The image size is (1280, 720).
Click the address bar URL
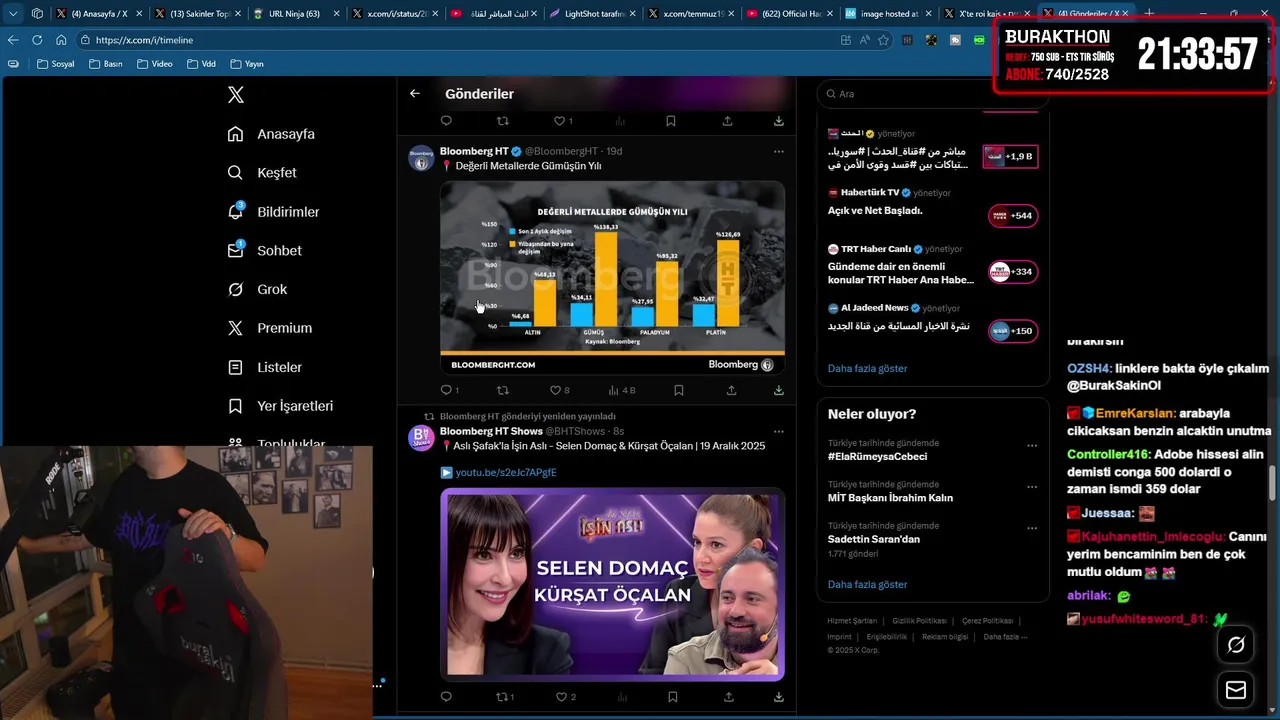coord(144,40)
